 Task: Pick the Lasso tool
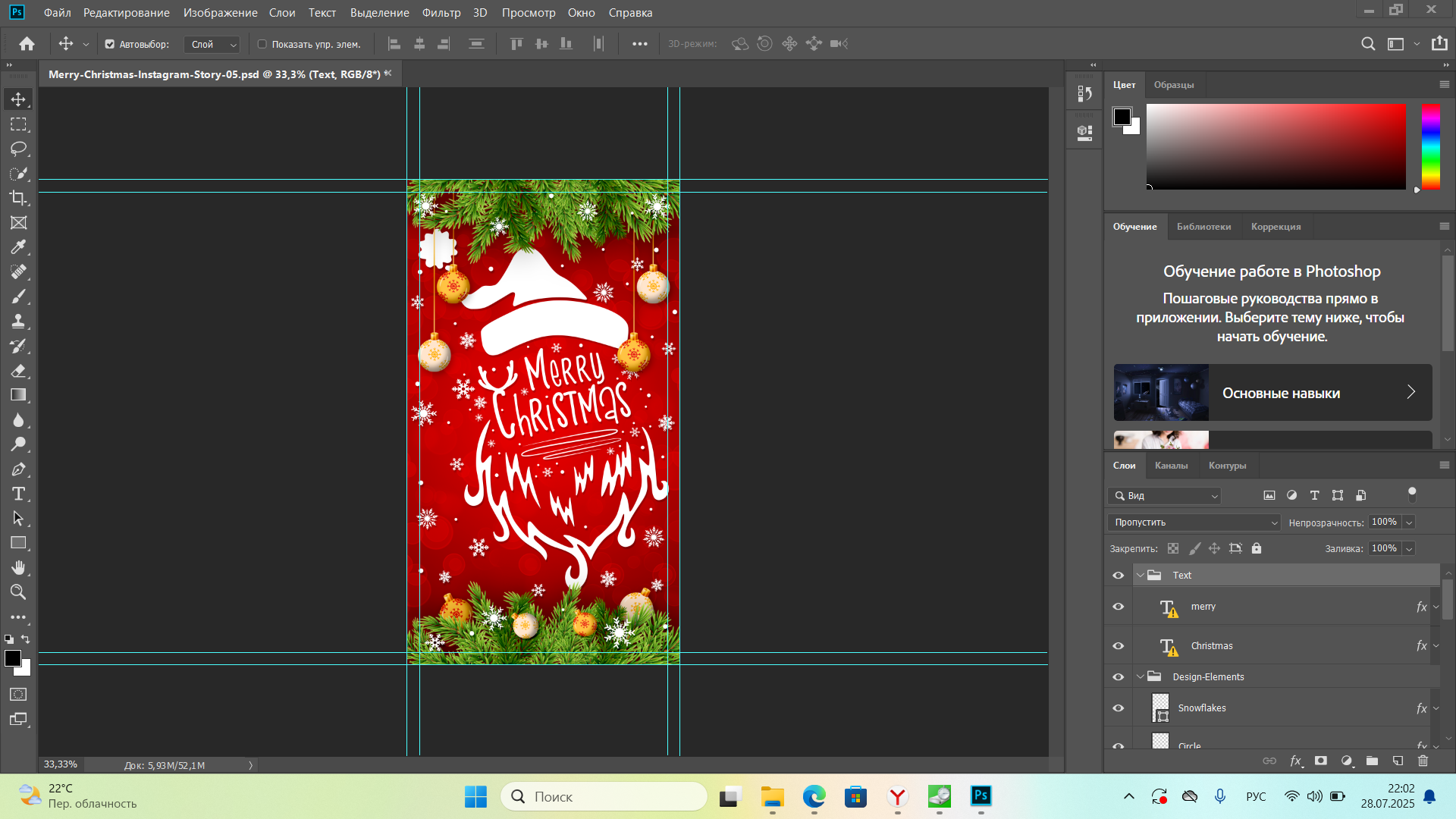18,149
